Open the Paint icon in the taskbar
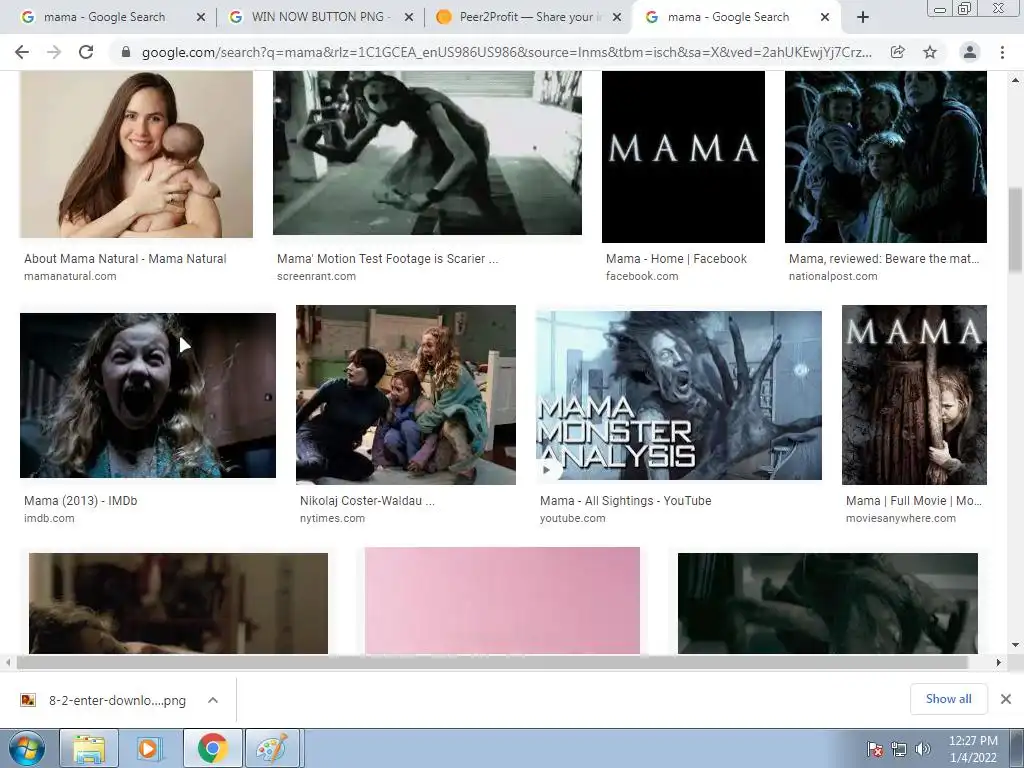This screenshot has height=768, width=1024. [x=272, y=748]
